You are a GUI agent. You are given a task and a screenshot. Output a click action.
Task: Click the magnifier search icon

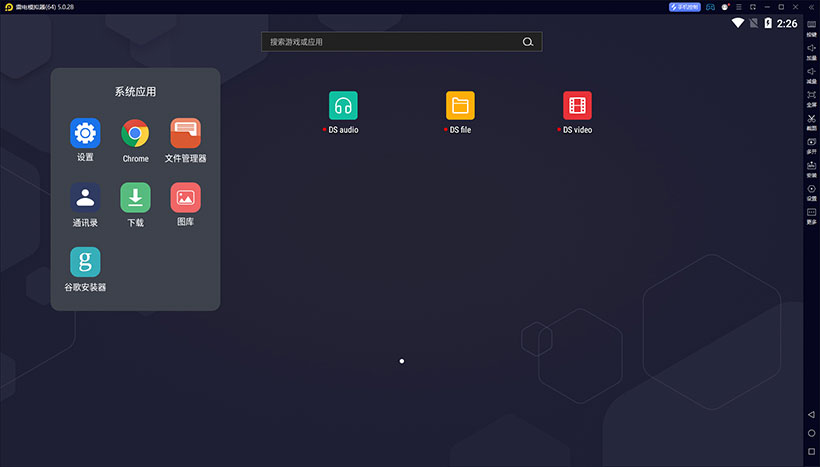tap(528, 42)
